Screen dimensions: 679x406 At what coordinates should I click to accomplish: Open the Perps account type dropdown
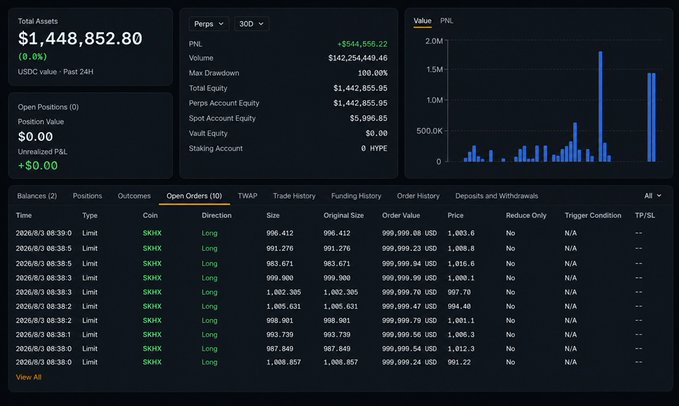point(209,24)
